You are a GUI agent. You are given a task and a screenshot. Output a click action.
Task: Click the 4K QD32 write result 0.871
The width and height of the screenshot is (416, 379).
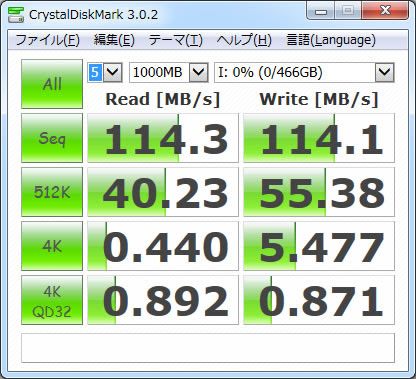click(319, 300)
